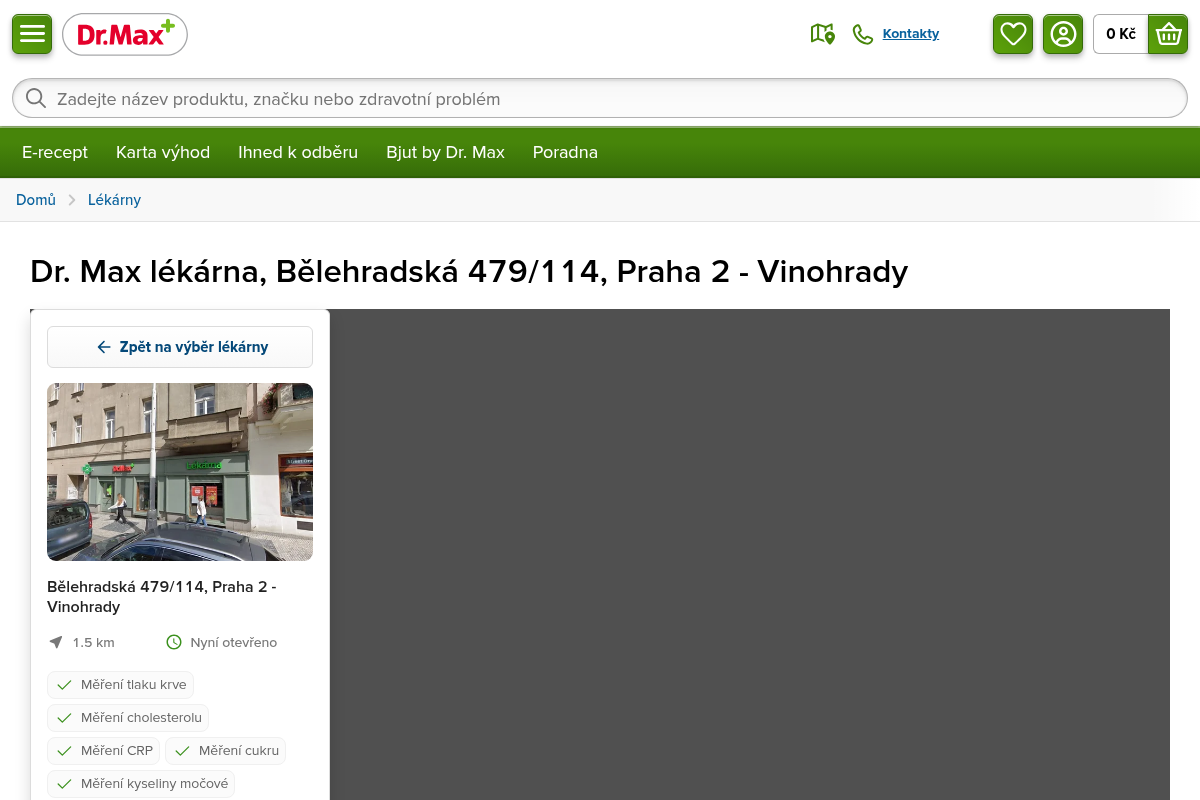This screenshot has height=800, width=1200.
Task: Select the Měření cukru tag
Action: pyautogui.click(x=226, y=751)
